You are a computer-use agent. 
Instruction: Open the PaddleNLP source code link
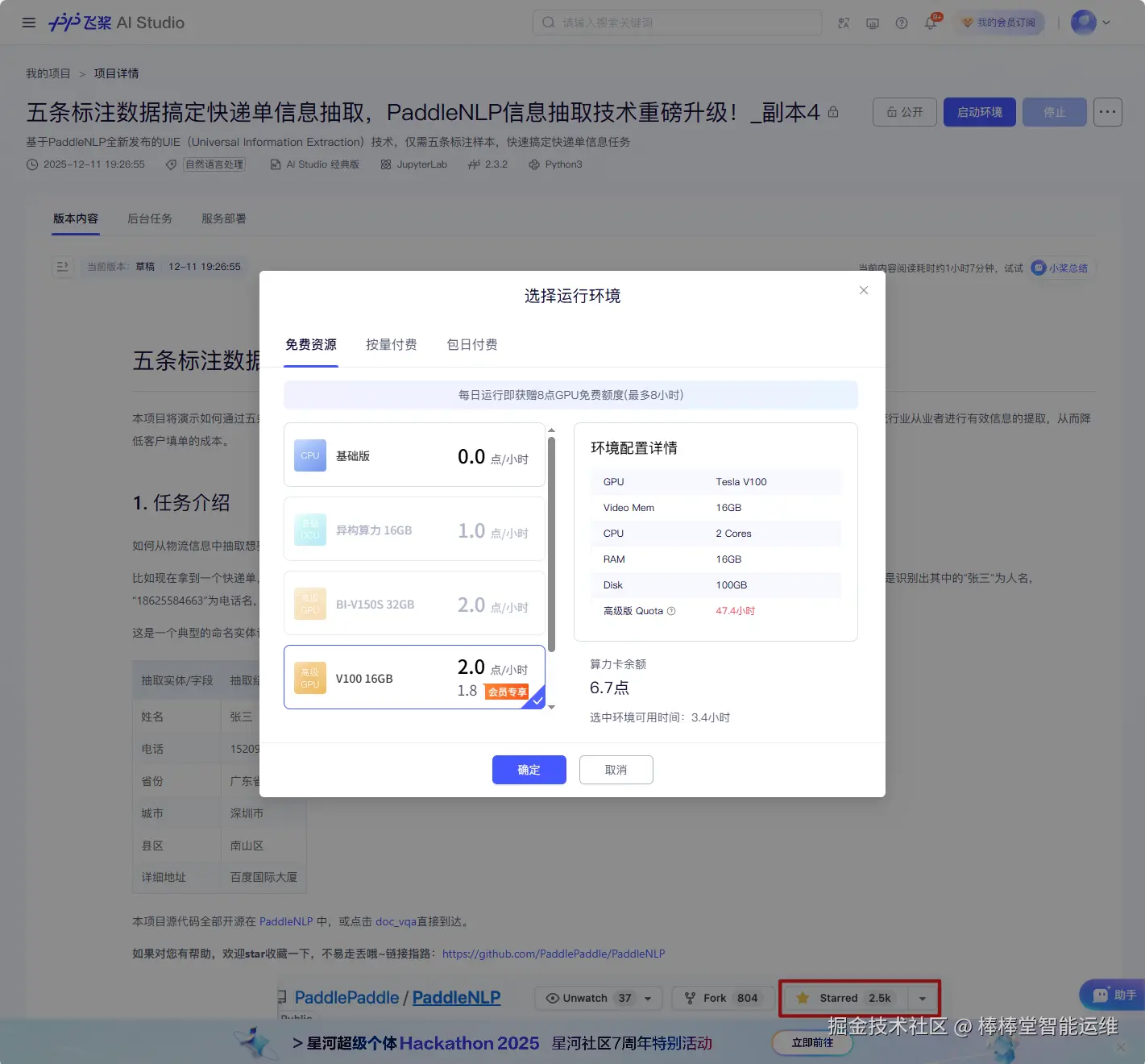pos(286,921)
